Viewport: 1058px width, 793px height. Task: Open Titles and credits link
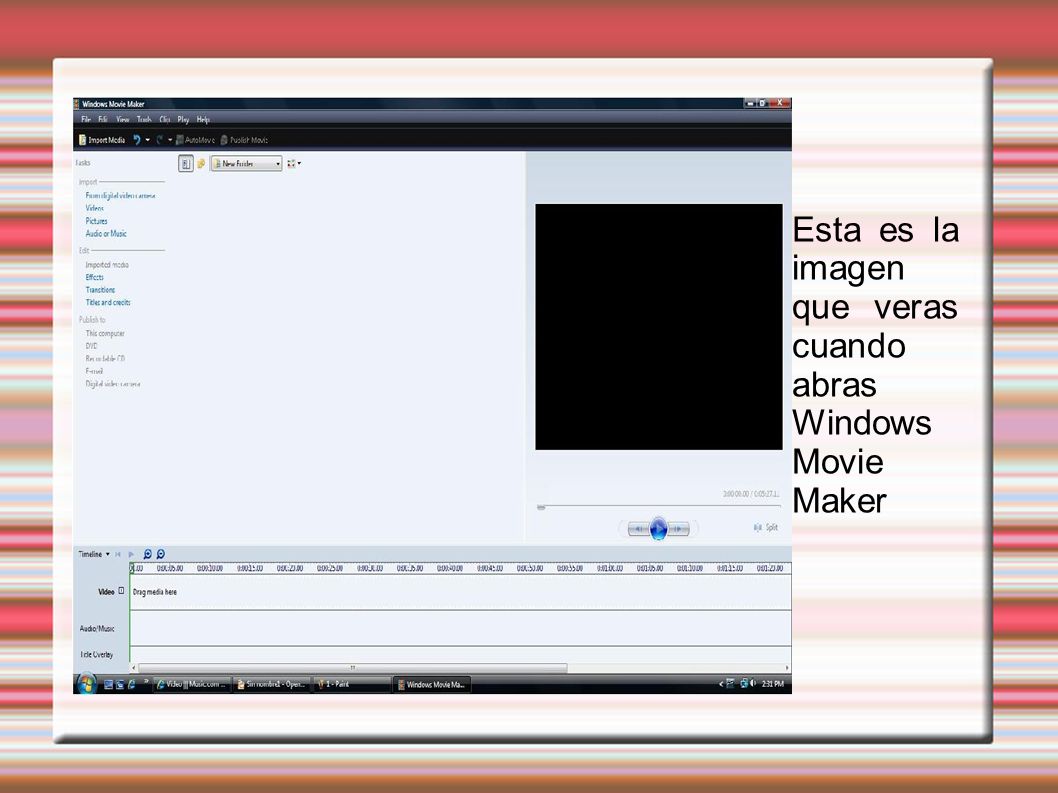click(108, 302)
